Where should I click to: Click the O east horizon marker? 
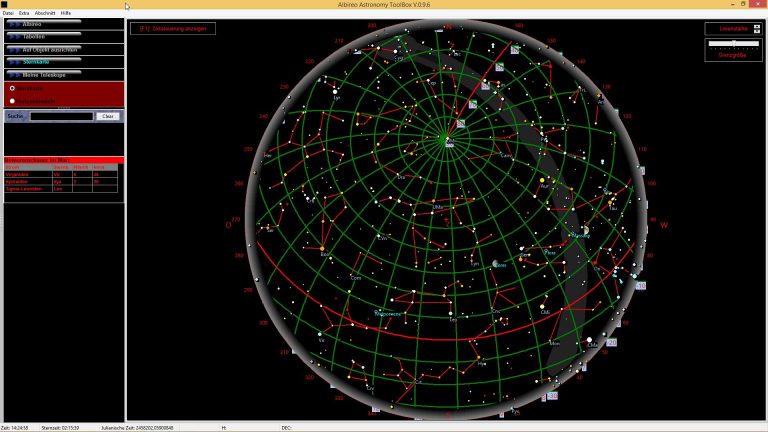coord(228,225)
